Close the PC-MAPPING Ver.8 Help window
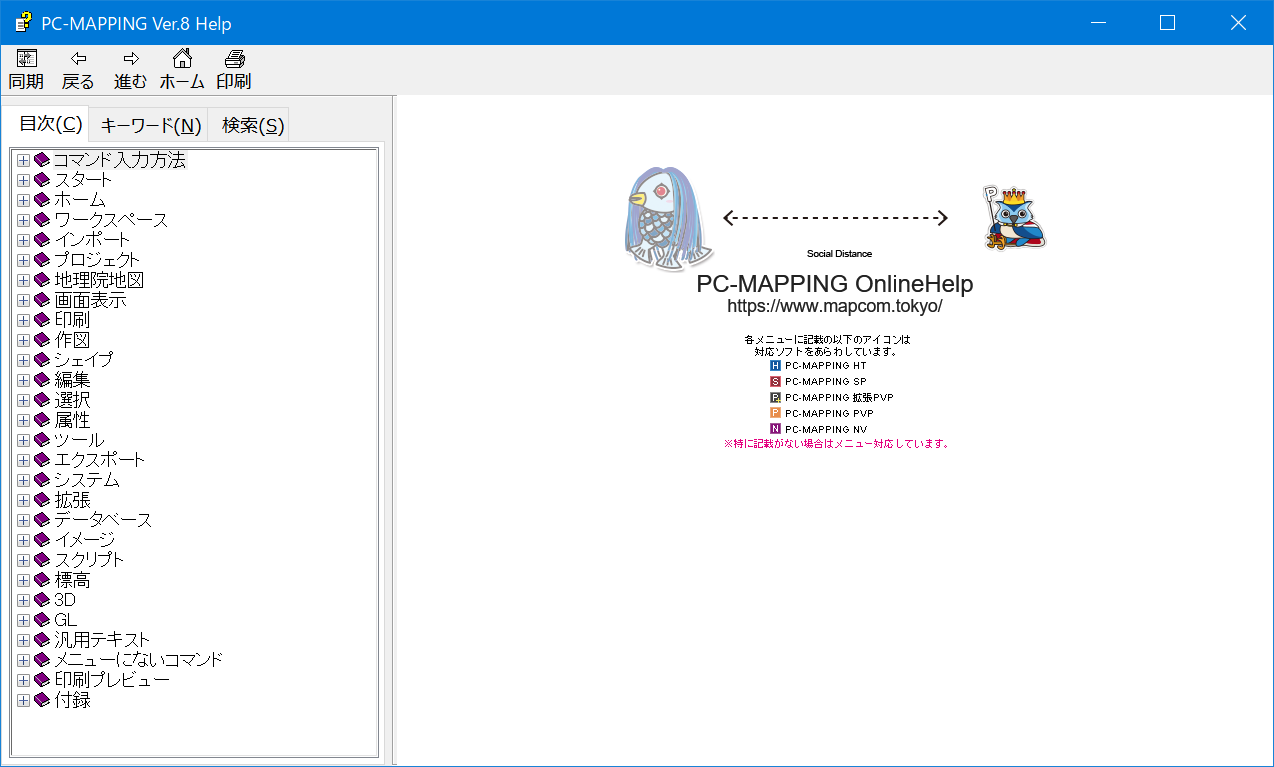 coord(1238,23)
